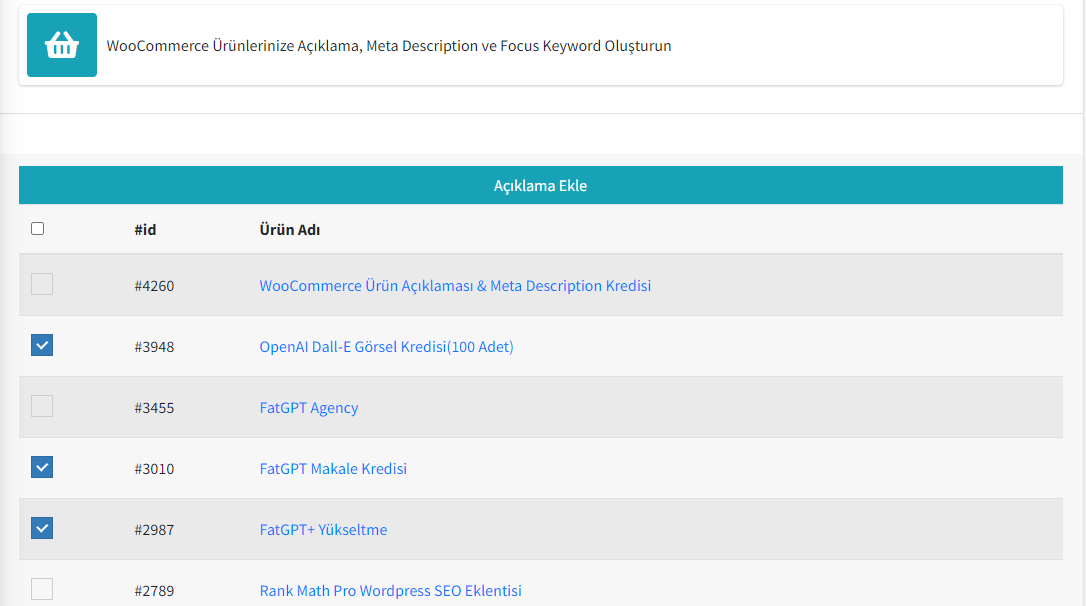Click the WooCommerce Ürünlerinize Açıklama heading text
This screenshot has height=606, width=1086.
(x=389, y=46)
